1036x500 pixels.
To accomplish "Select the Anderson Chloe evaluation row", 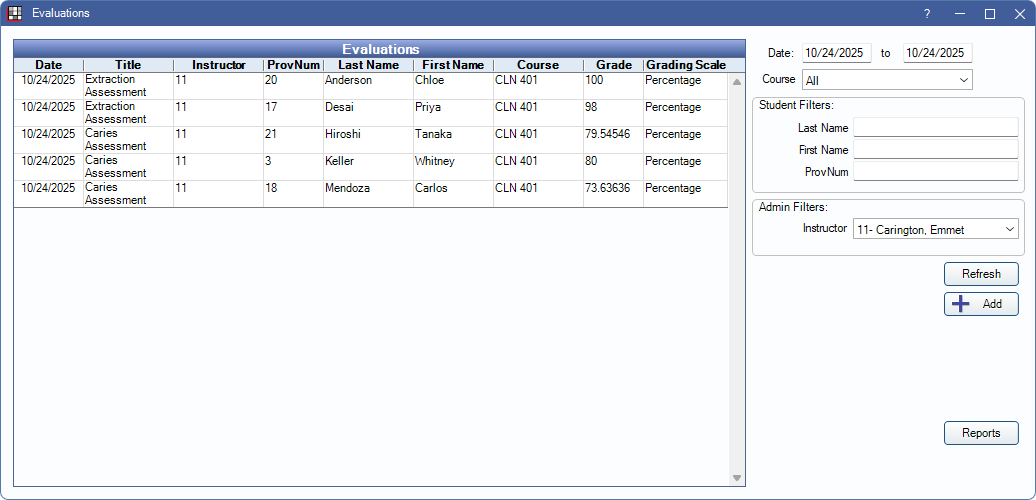I will [368, 86].
